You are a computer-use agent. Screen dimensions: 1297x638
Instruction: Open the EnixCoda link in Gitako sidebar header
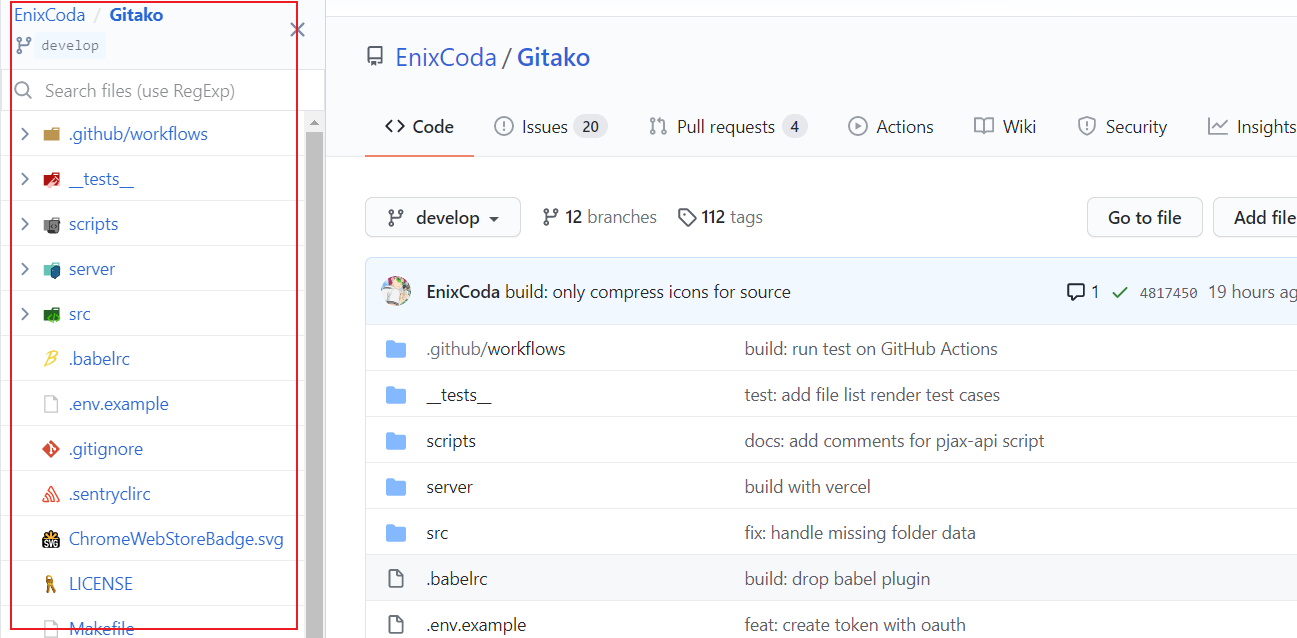coord(50,15)
